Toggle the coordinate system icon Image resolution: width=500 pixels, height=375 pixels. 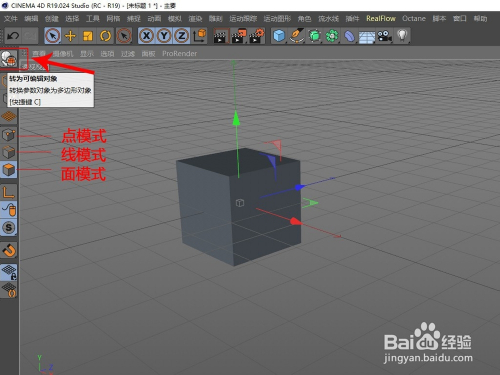tap(199, 36)
